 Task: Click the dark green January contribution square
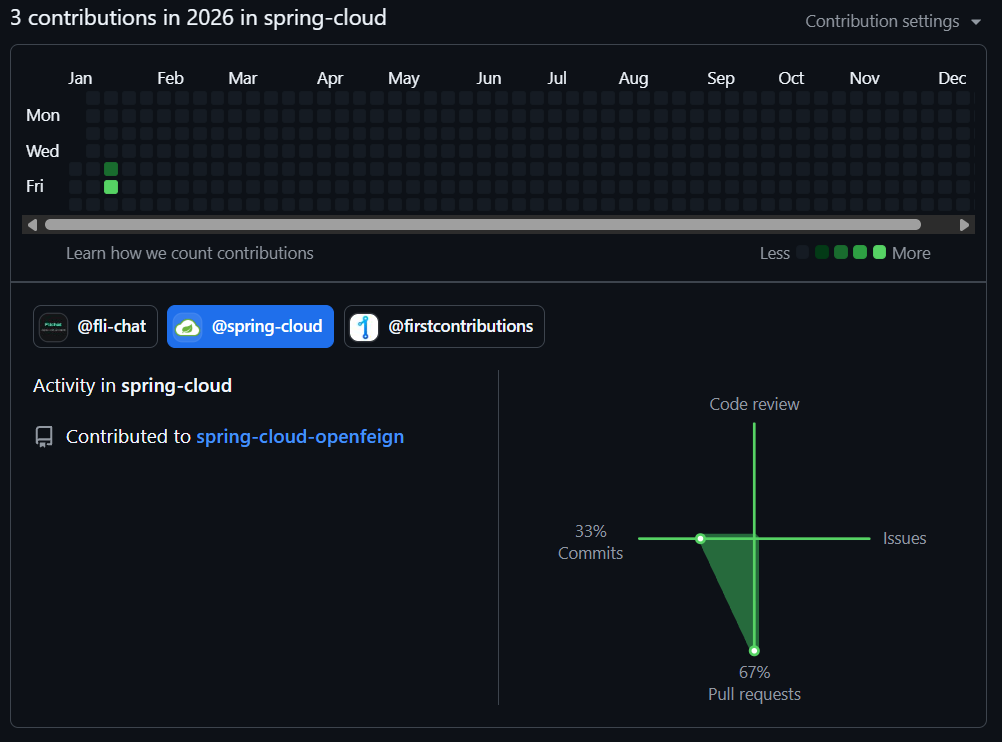point(111,169)
